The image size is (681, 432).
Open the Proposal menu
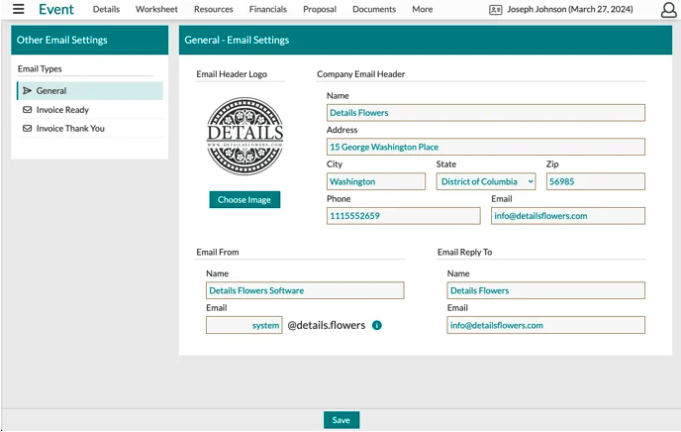pos(320,9)
